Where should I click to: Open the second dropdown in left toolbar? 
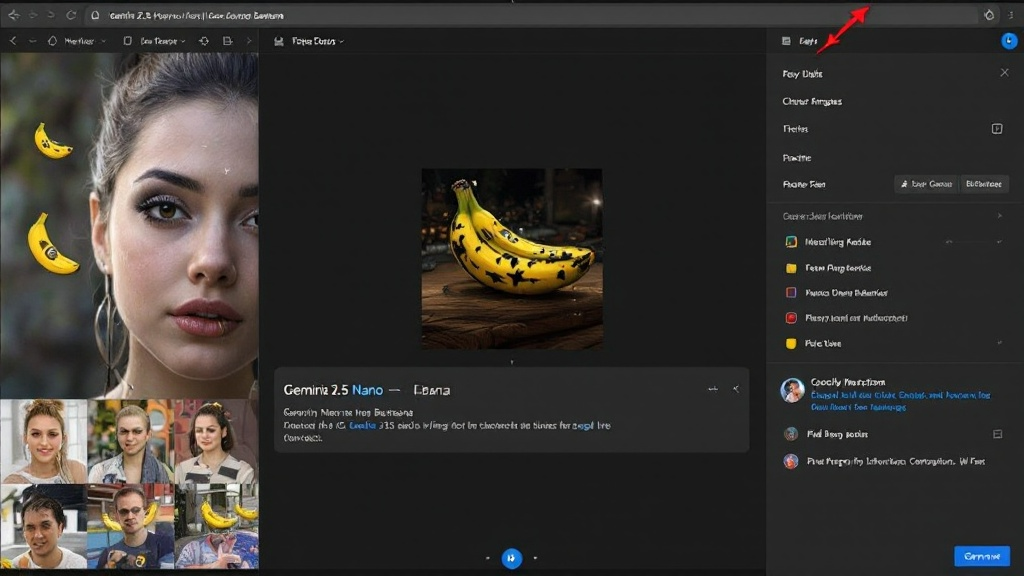point(163,40)
